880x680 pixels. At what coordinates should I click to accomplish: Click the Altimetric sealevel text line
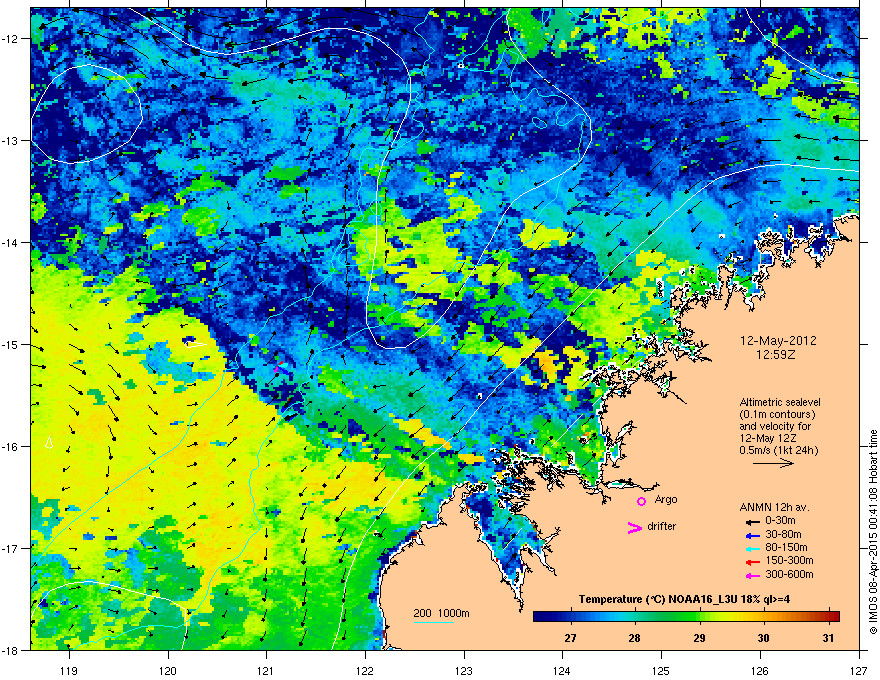pyautogui.click(x=780, y=402)
